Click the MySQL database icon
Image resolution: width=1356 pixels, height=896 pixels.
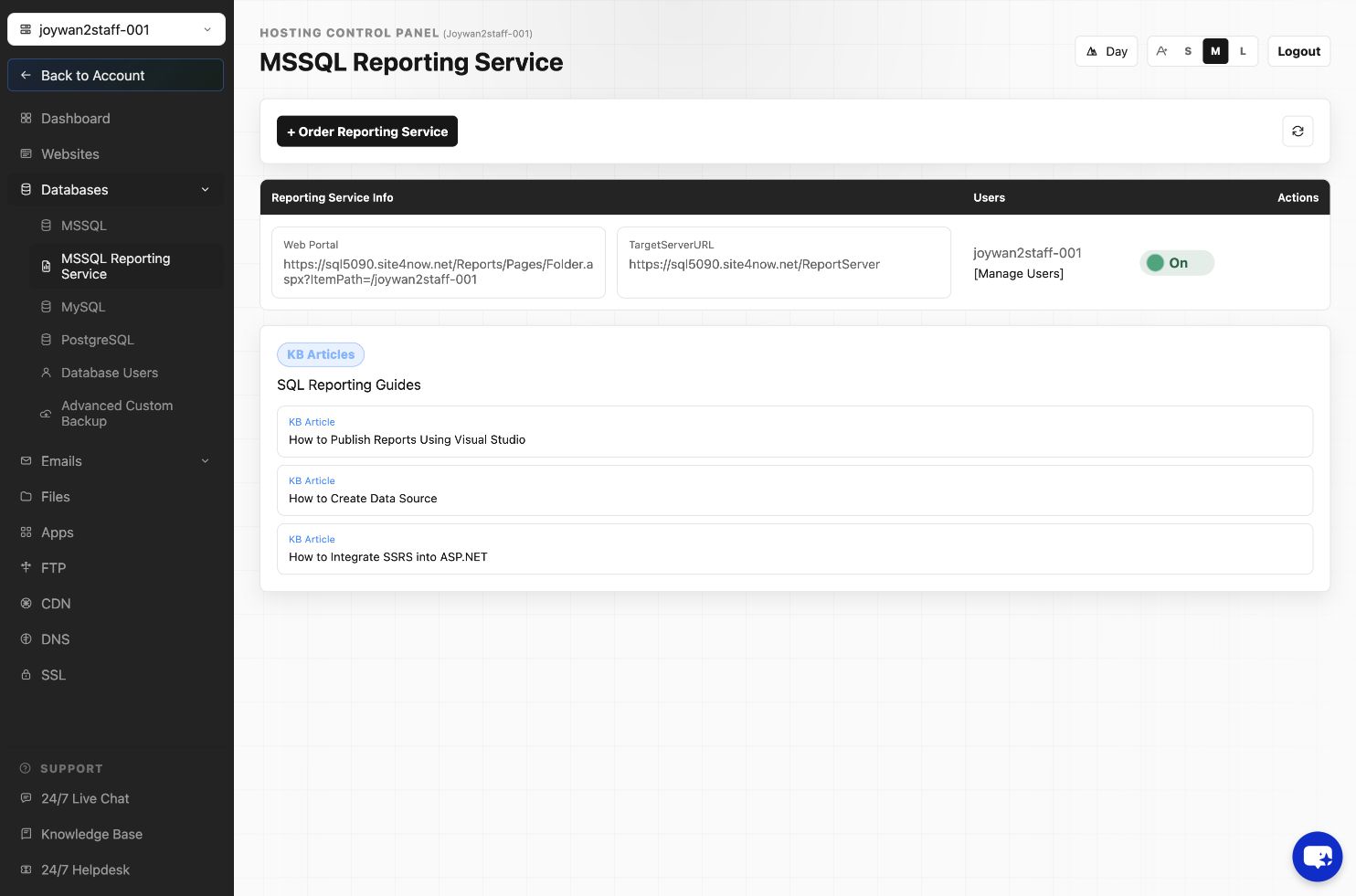(x=46, y=307)
